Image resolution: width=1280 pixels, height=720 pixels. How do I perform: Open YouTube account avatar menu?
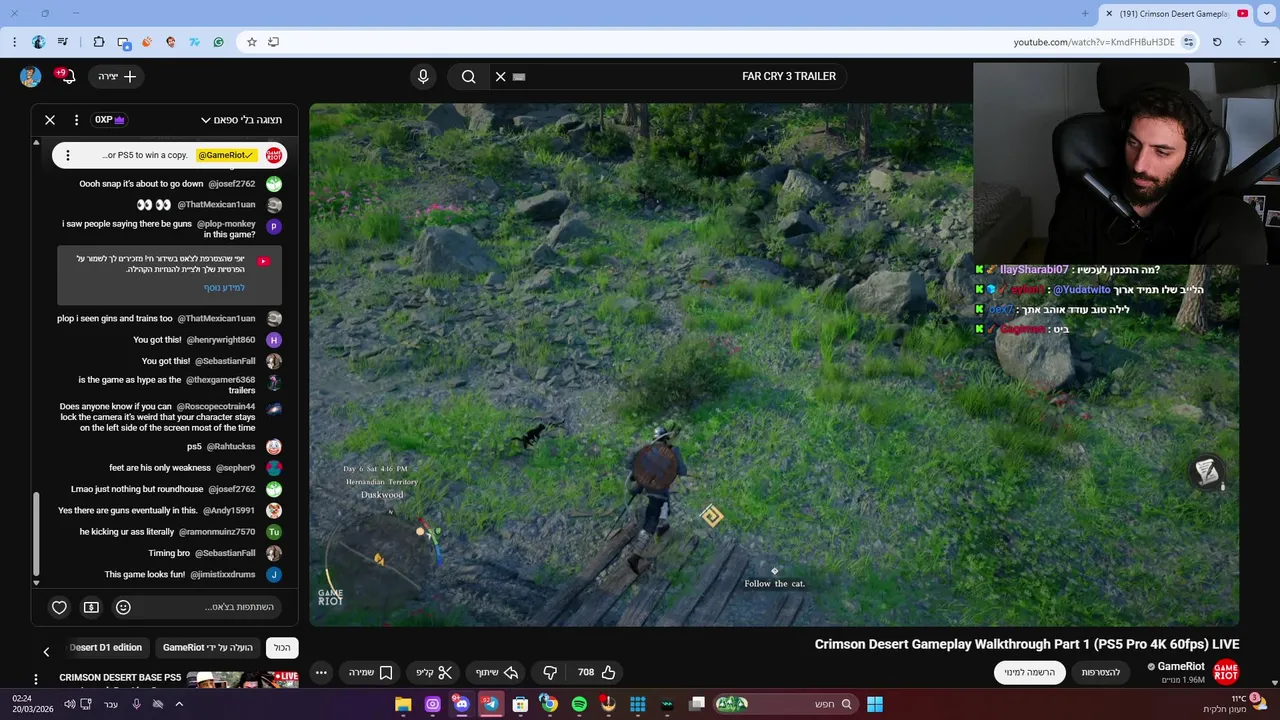click(30, 77)
